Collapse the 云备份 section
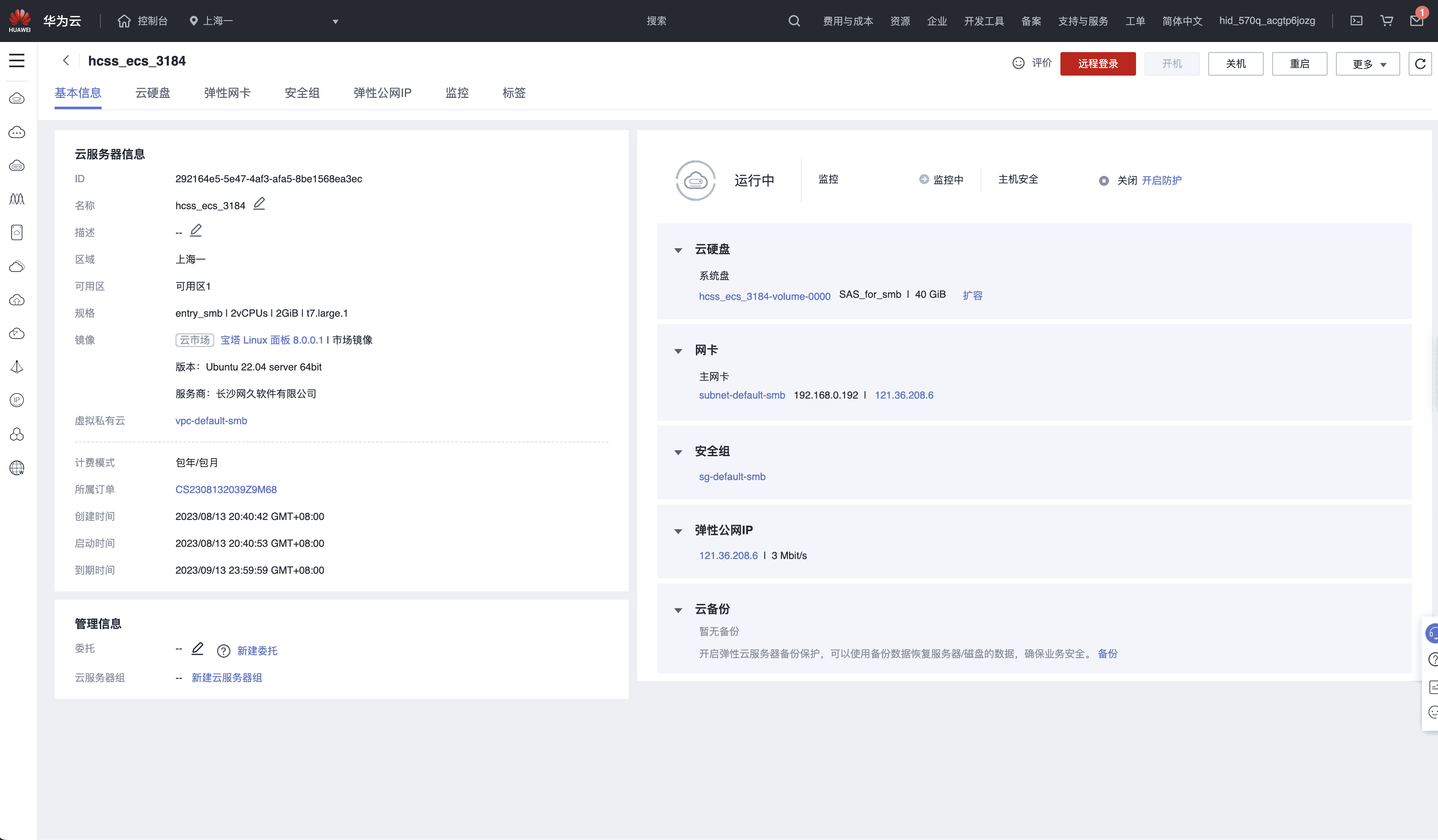1438x840 pixels. point(678,610)
